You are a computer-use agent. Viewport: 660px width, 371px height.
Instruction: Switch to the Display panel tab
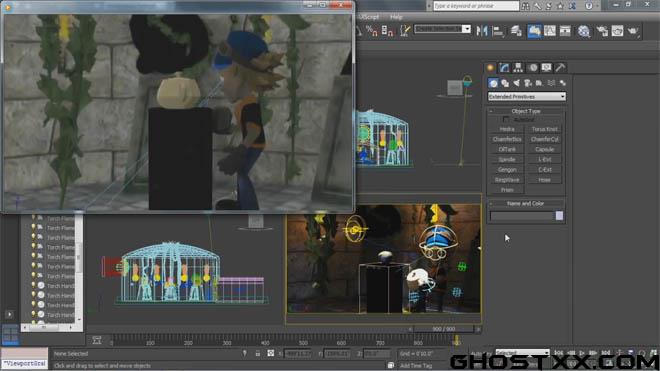coord(546,67)
